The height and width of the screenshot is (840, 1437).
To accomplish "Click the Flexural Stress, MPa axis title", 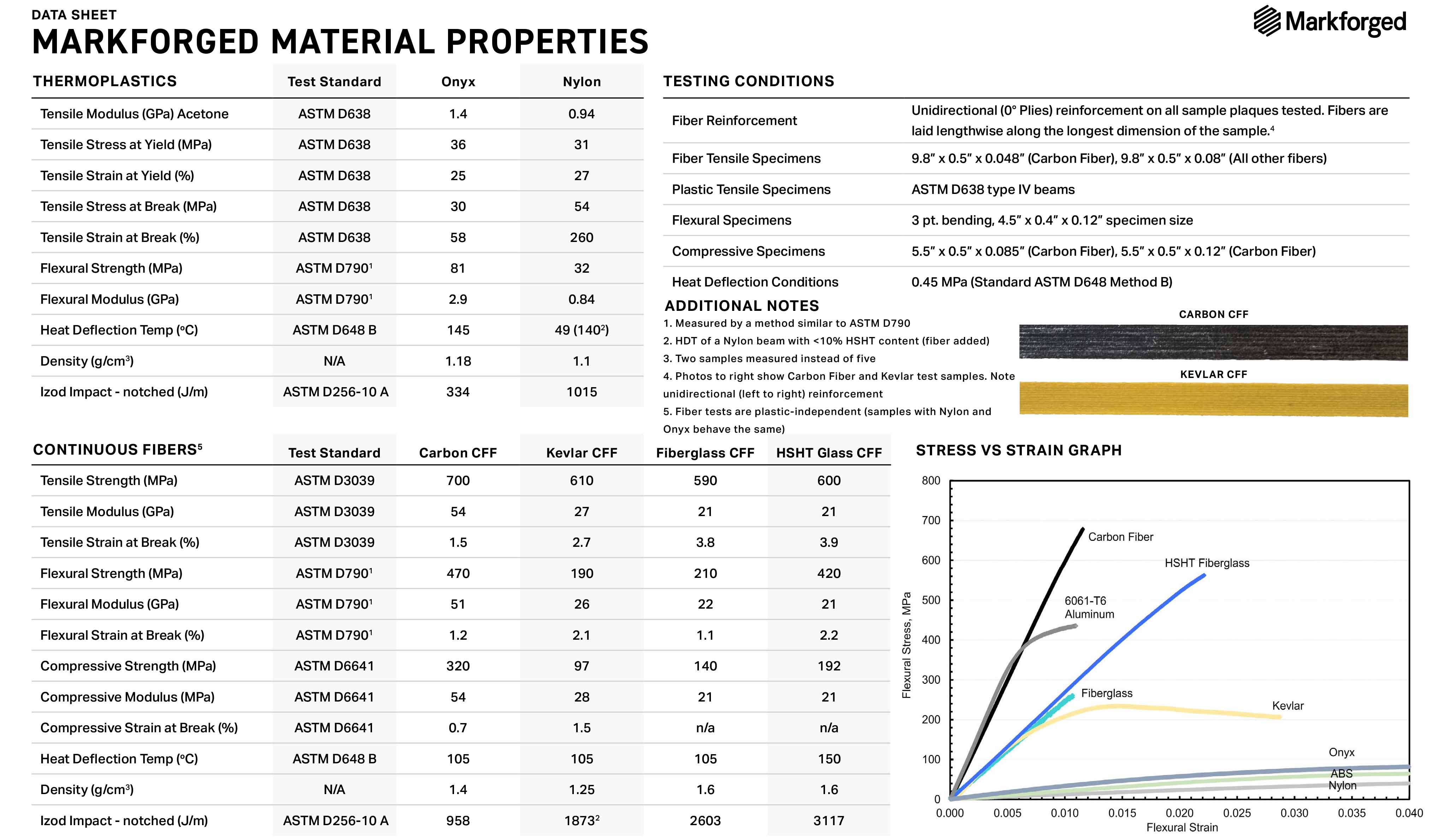I will coord(906,645).
